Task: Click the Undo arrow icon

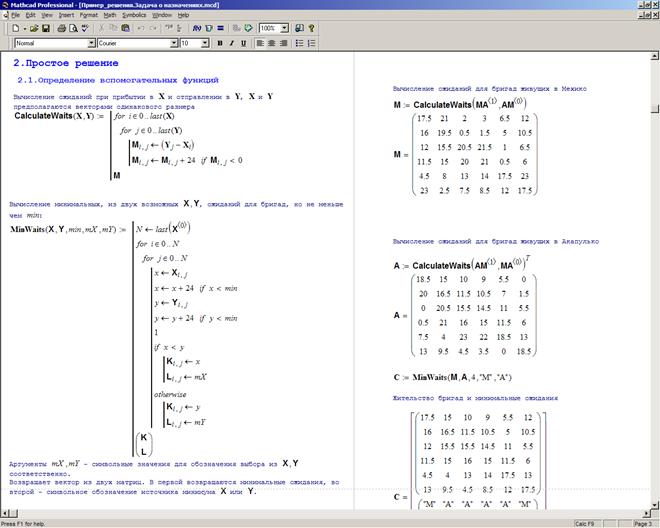Action: 141,28
